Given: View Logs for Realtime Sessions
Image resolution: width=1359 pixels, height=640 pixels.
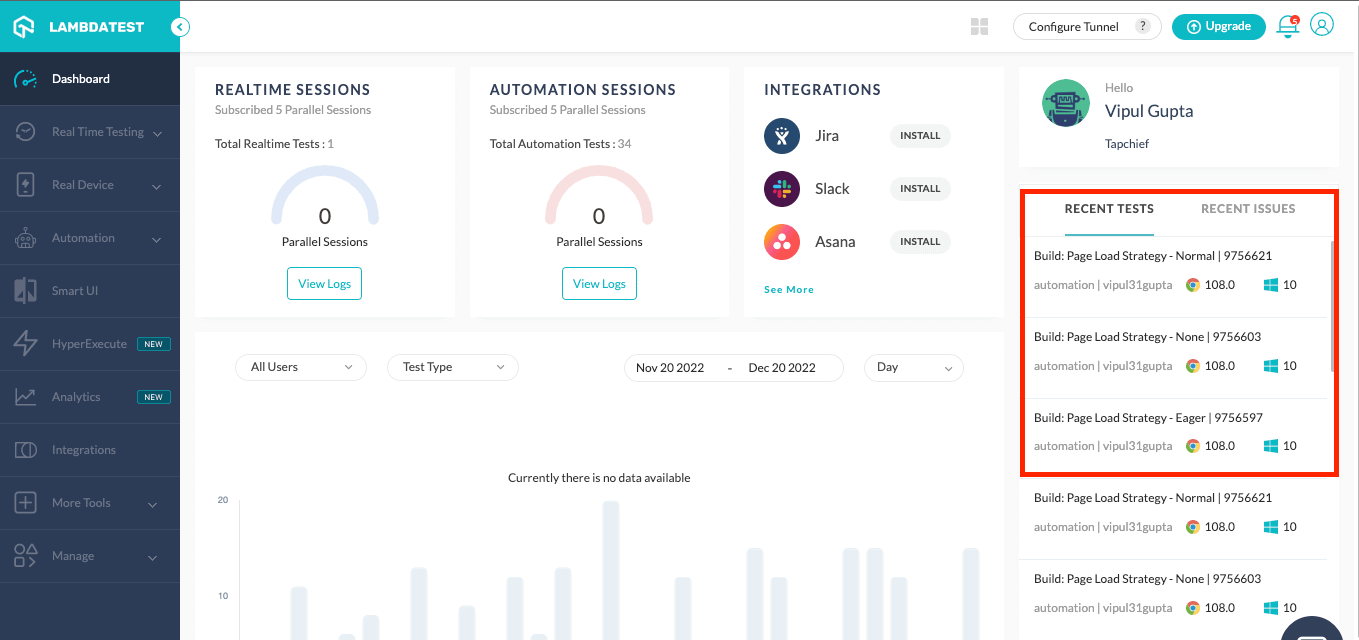Looking at the screenshot, I should pos(325,284).
